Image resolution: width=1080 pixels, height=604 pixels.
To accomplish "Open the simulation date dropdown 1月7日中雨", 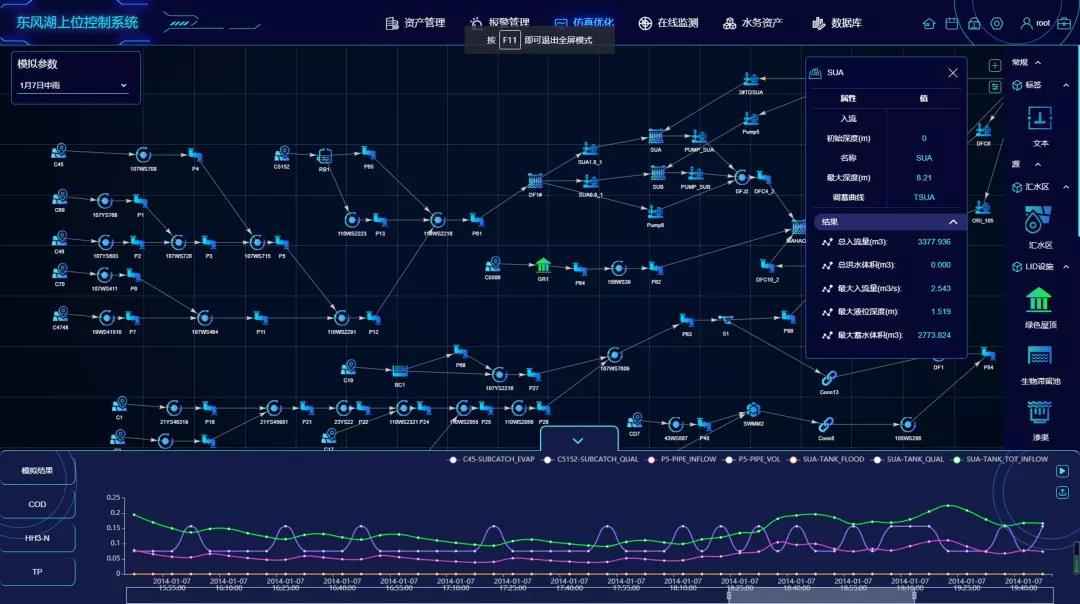I will [x=74, y=86].
